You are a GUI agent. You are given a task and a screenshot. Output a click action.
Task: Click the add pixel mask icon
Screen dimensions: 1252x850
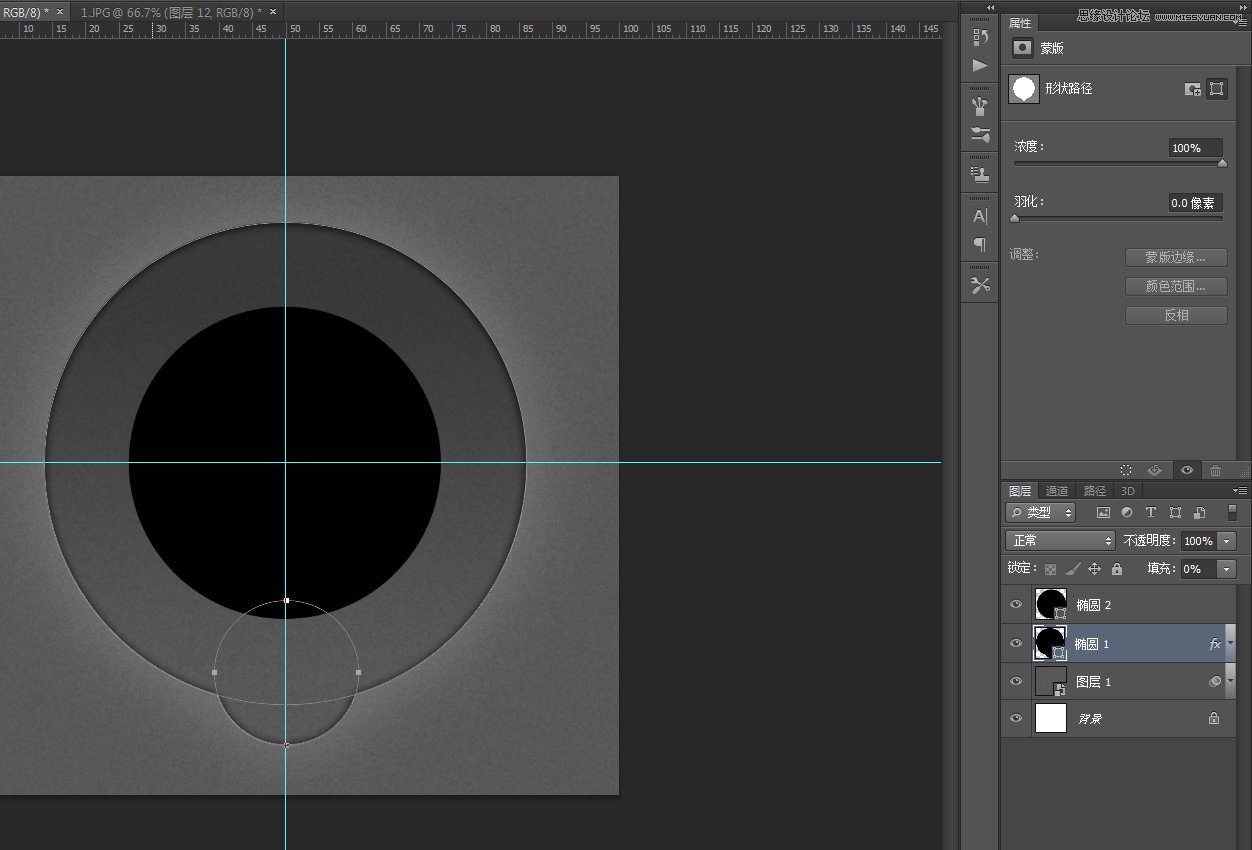coord(1192,89)
